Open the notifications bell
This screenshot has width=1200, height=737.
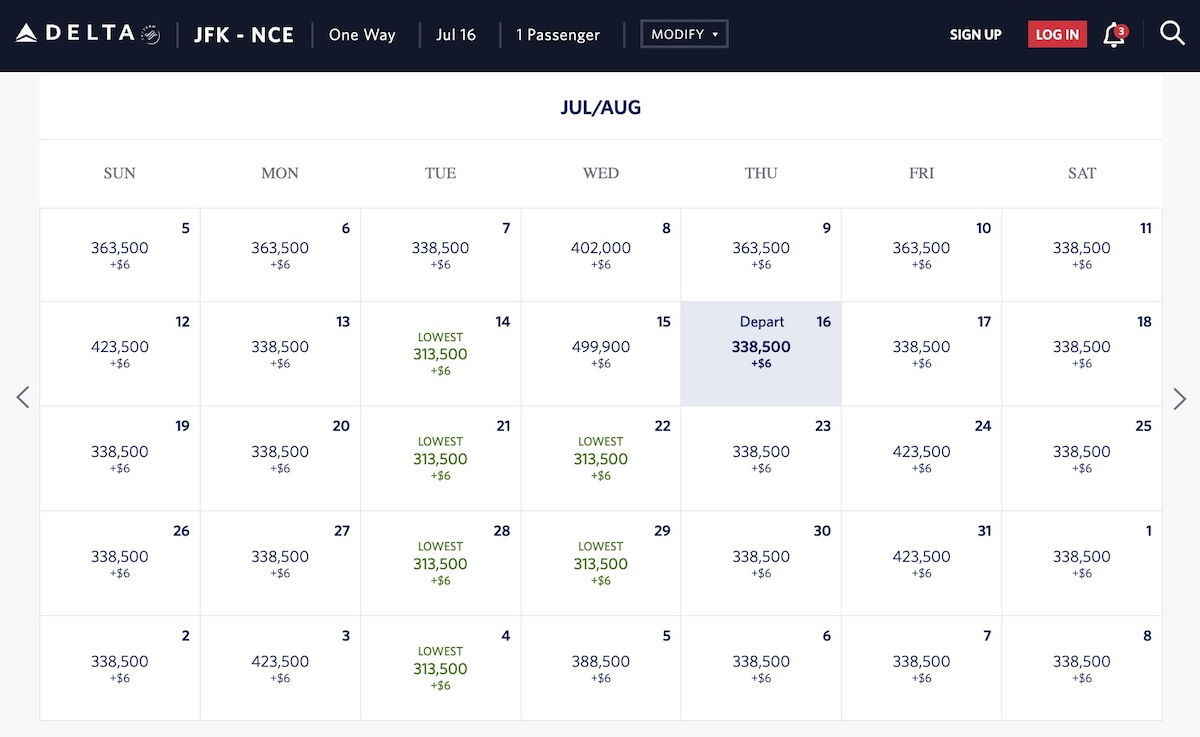[1113, 35]
